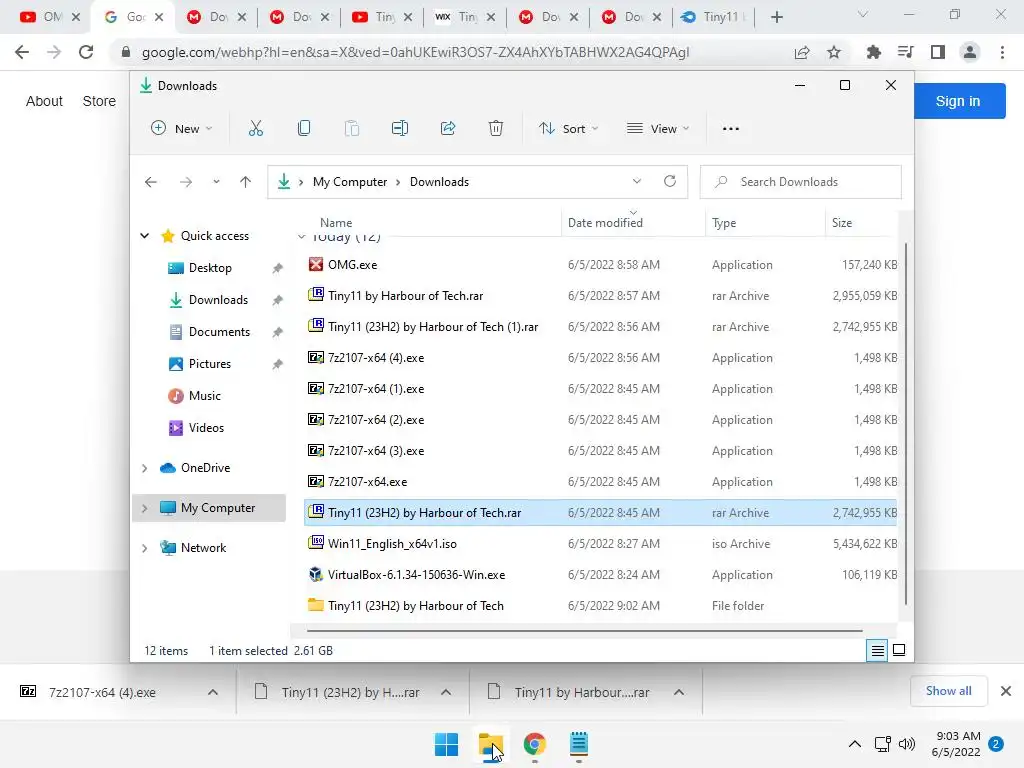This screenshot has height=768, width=1024.
Task: Go back in File Explorer navigation
Action: pos(151,182)
